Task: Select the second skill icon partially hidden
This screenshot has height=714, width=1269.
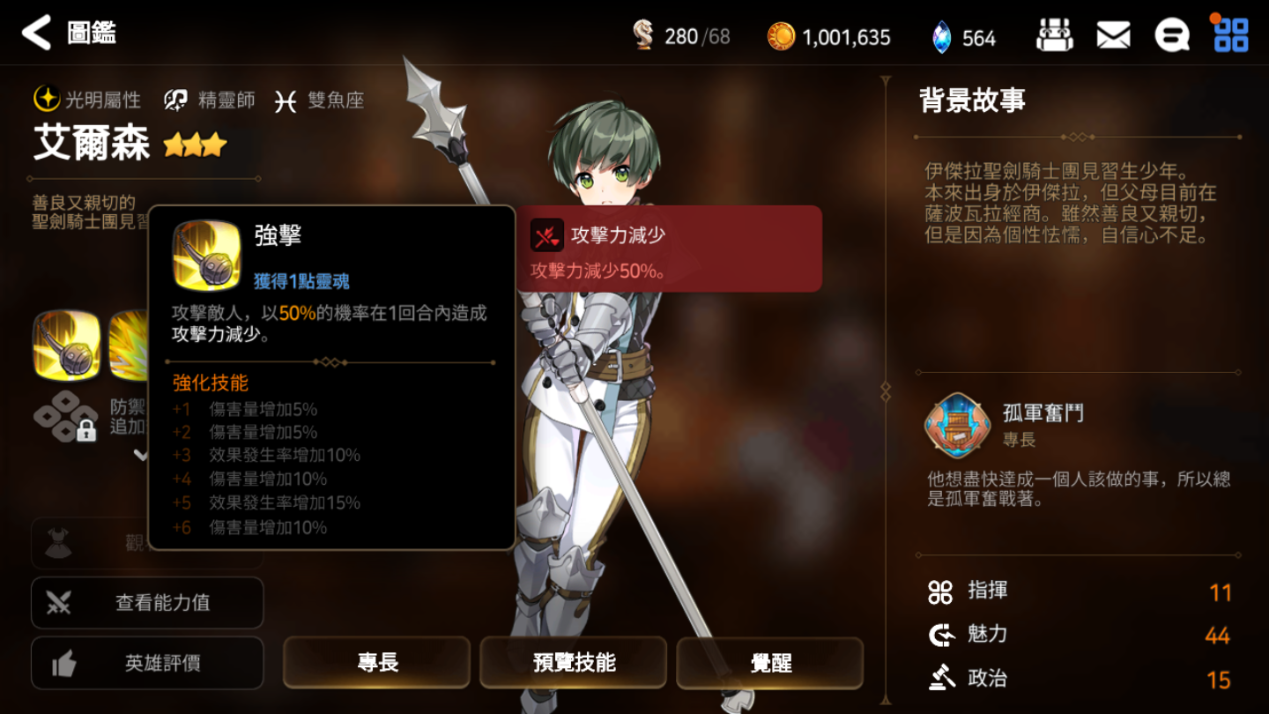Action: click(128, 345)
